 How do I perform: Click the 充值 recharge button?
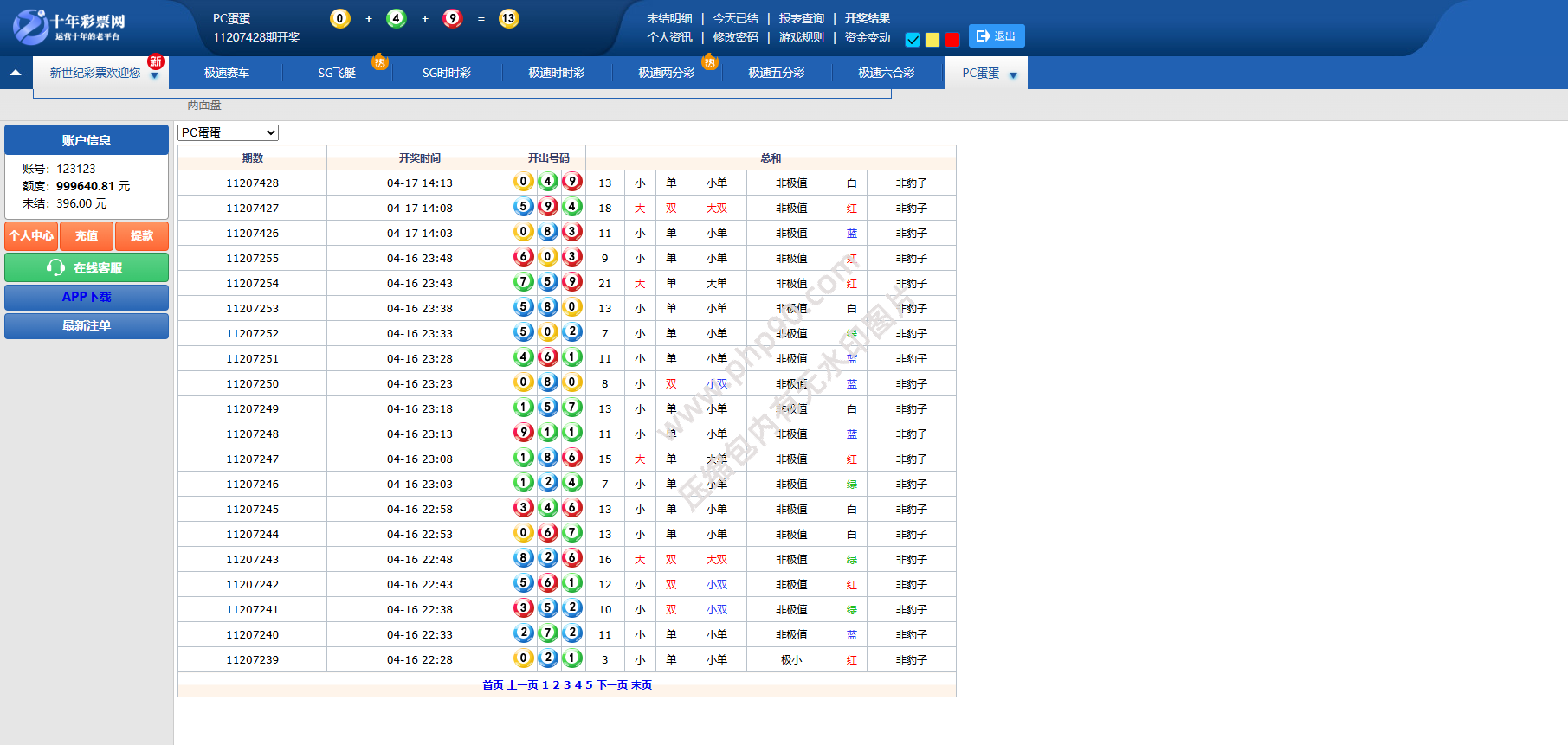[x=87, y=235]
